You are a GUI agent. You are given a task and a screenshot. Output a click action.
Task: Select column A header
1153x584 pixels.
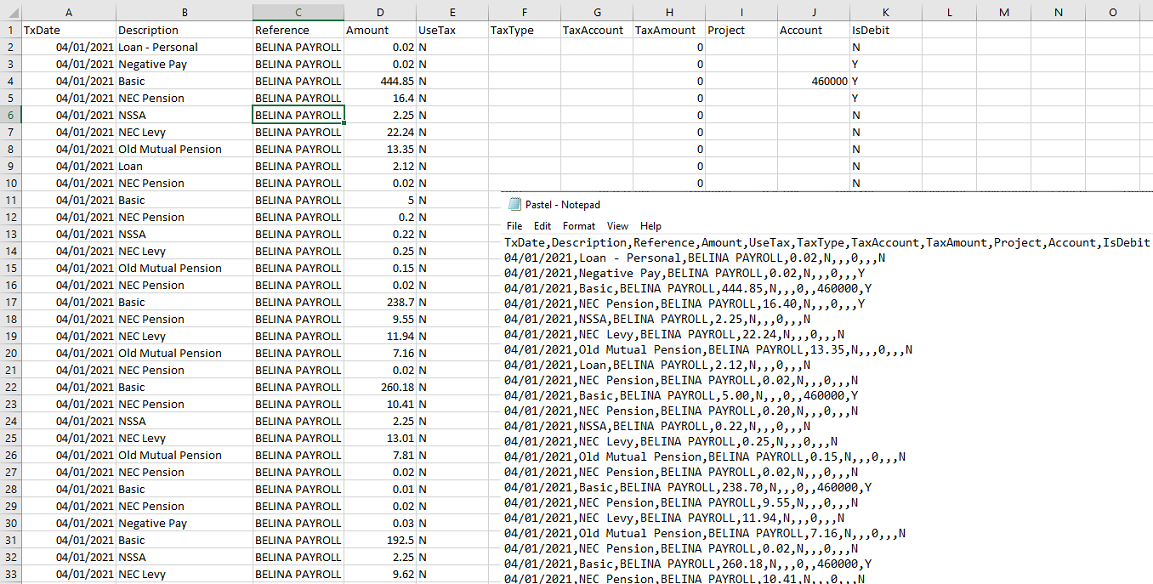click(x=69, y=13)
